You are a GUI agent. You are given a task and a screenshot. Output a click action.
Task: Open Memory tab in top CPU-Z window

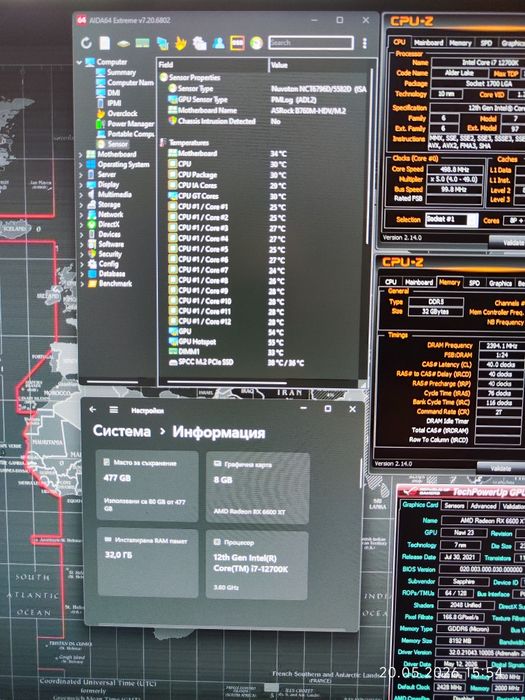(x=460, y=42)
